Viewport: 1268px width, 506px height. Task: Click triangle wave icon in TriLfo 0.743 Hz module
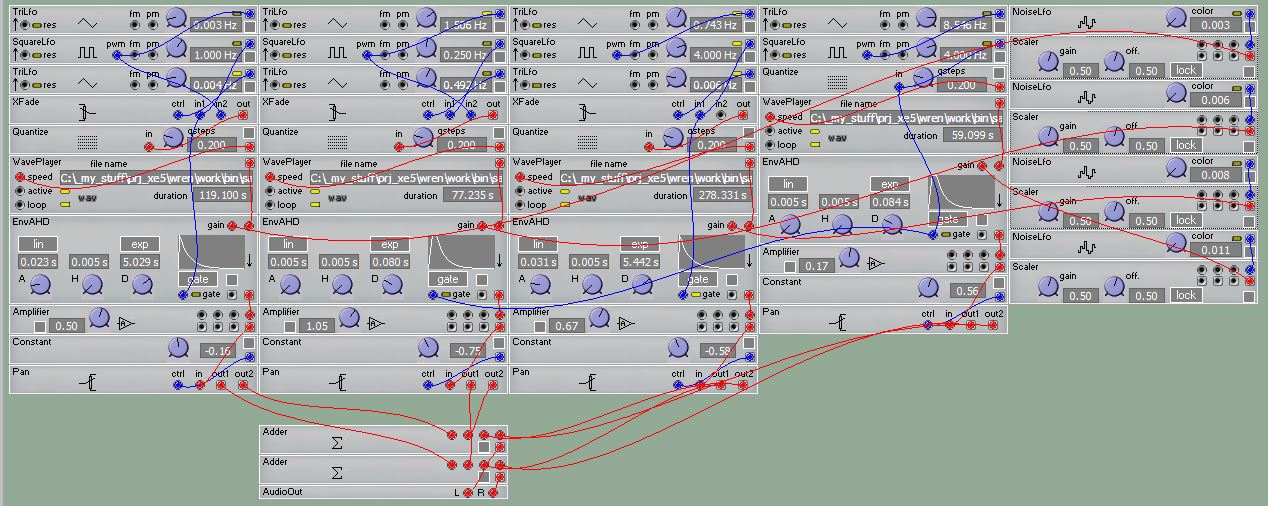click(588, 22)
